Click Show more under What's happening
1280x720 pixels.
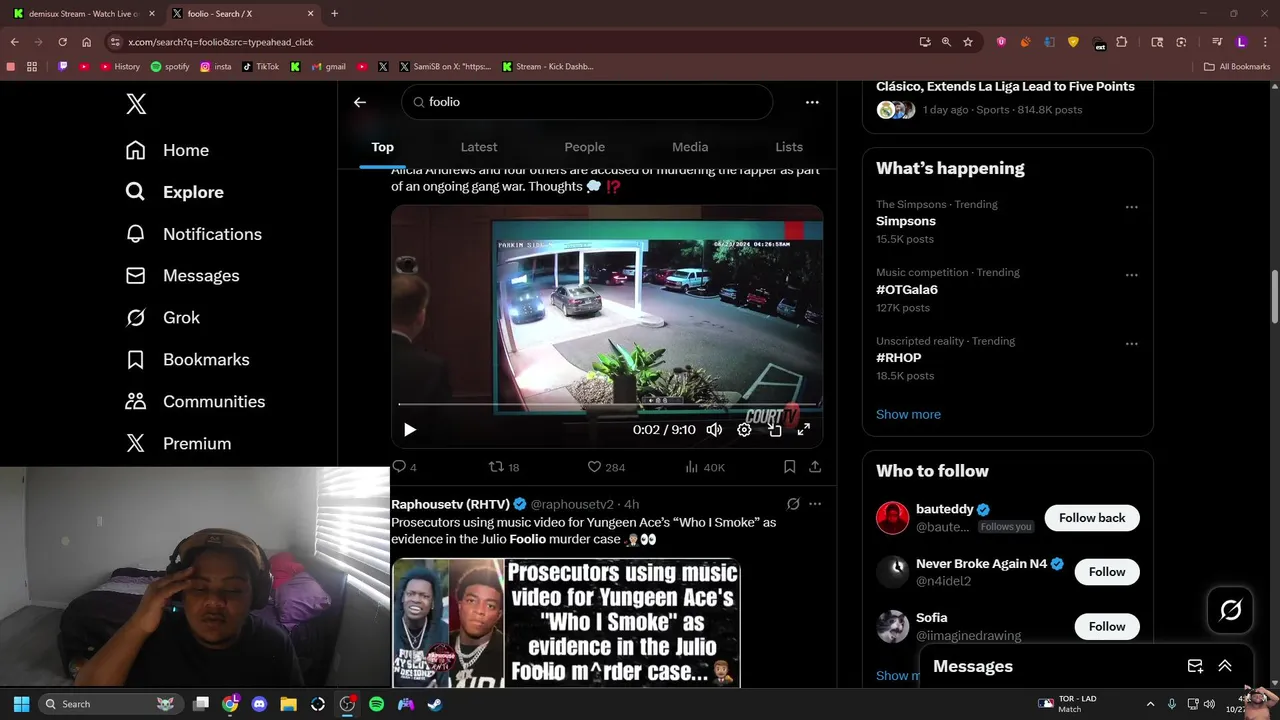coord(908,415)
